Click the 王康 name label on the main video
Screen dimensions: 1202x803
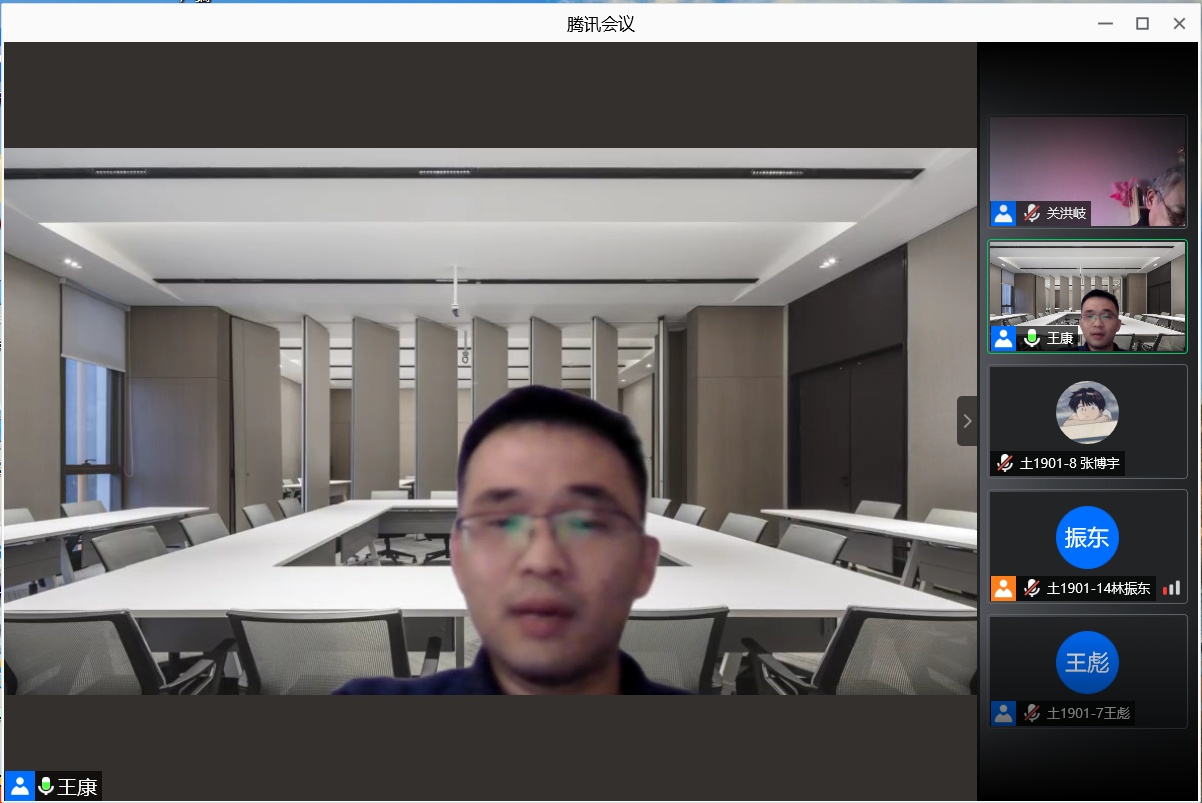[x=78, y=787]
